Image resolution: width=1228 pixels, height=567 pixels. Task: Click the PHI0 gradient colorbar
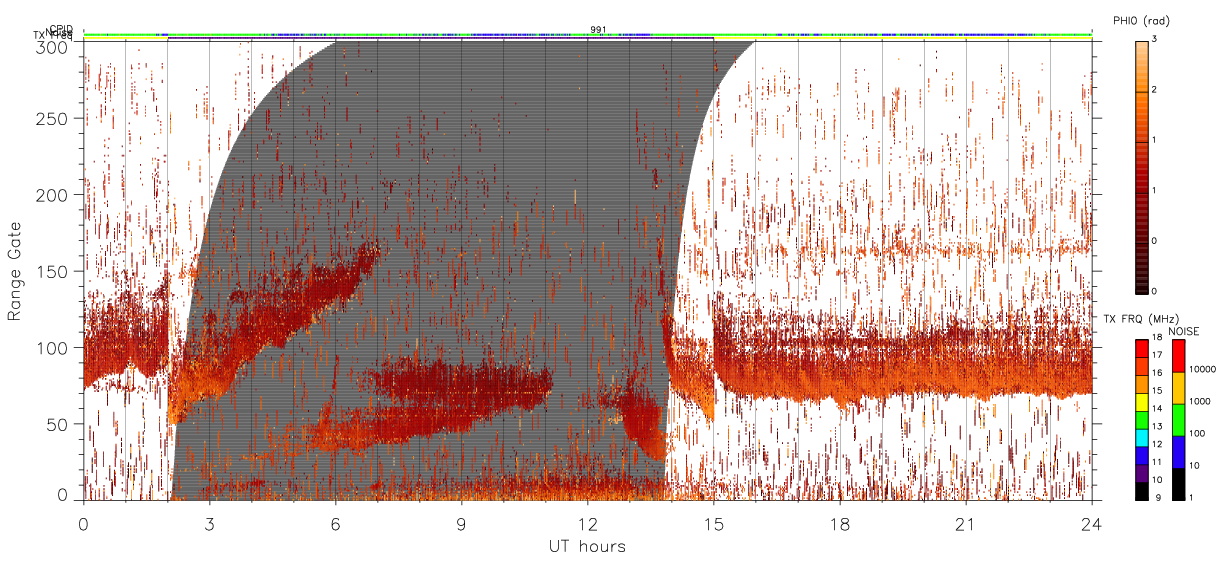[1141, 167]
